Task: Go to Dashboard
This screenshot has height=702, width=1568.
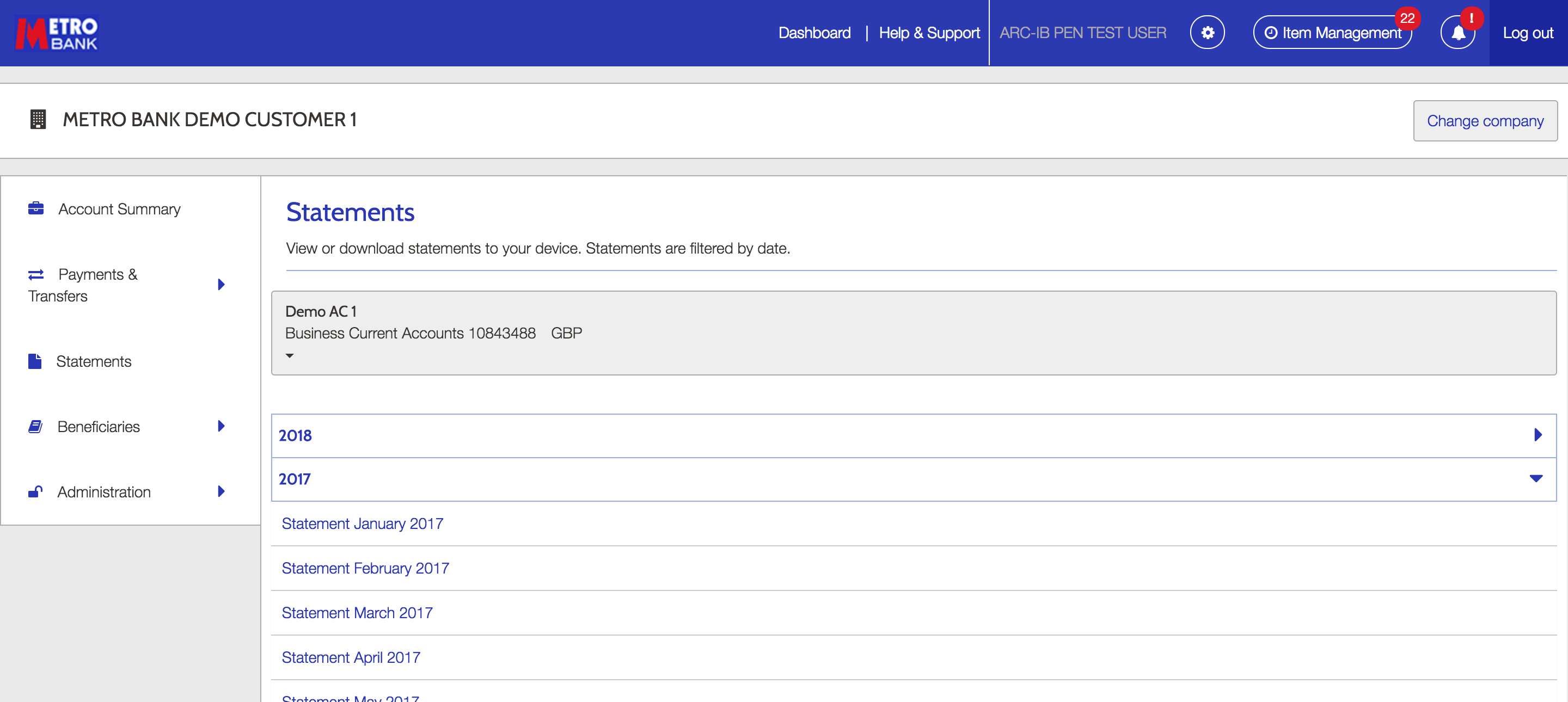Action: coord(814,33)
